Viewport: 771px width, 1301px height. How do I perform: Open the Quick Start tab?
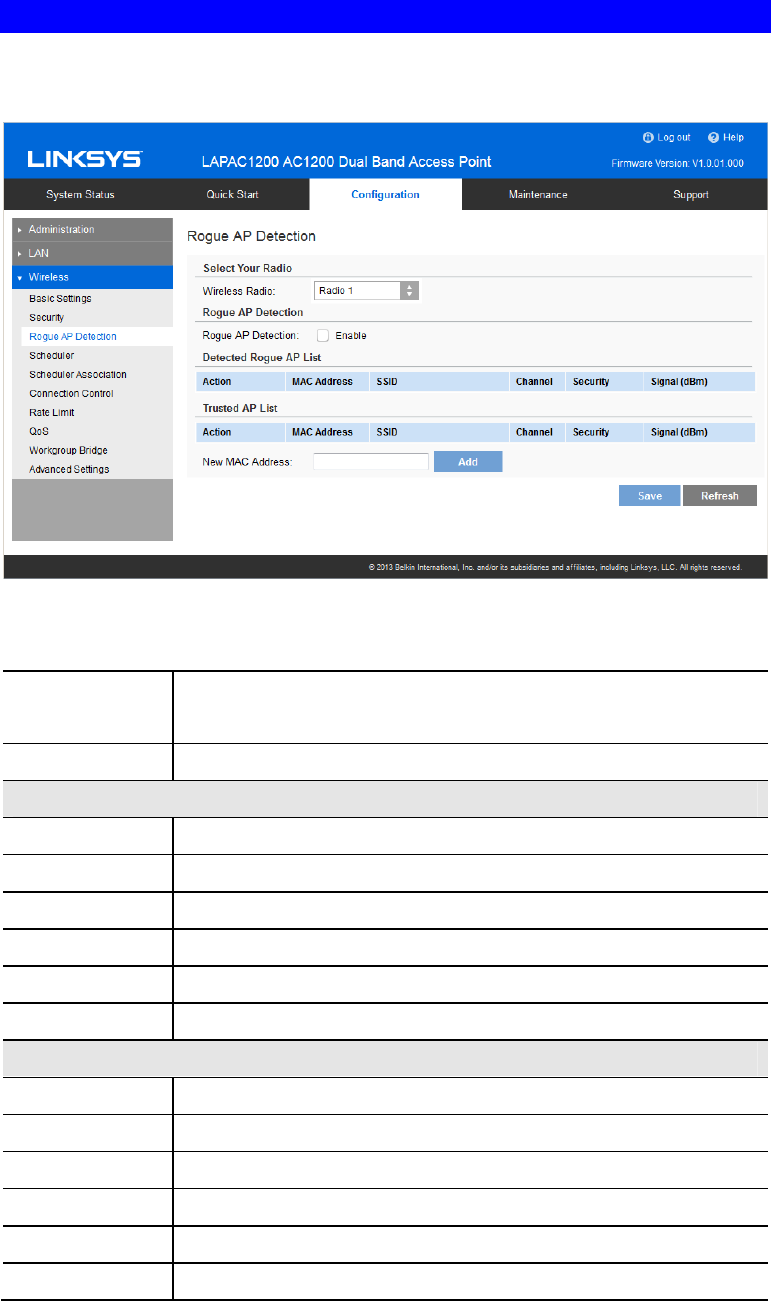232,195
